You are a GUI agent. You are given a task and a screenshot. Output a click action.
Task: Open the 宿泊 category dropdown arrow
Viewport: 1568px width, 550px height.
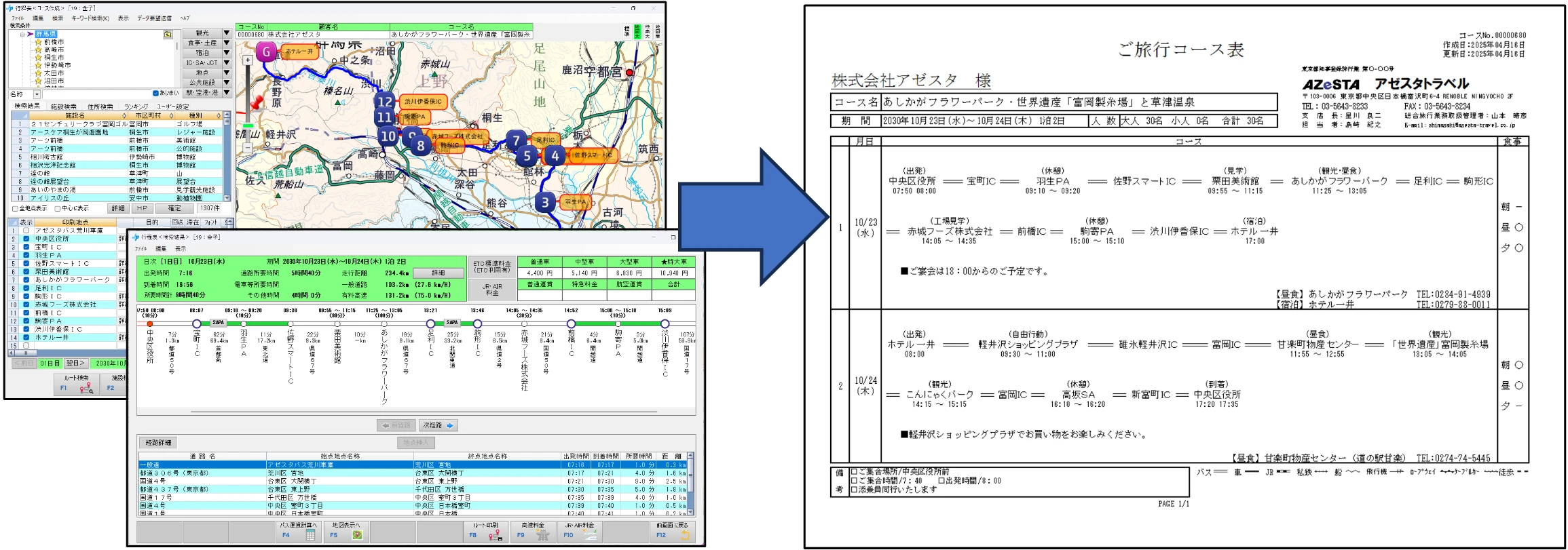(x=227, y=53)
